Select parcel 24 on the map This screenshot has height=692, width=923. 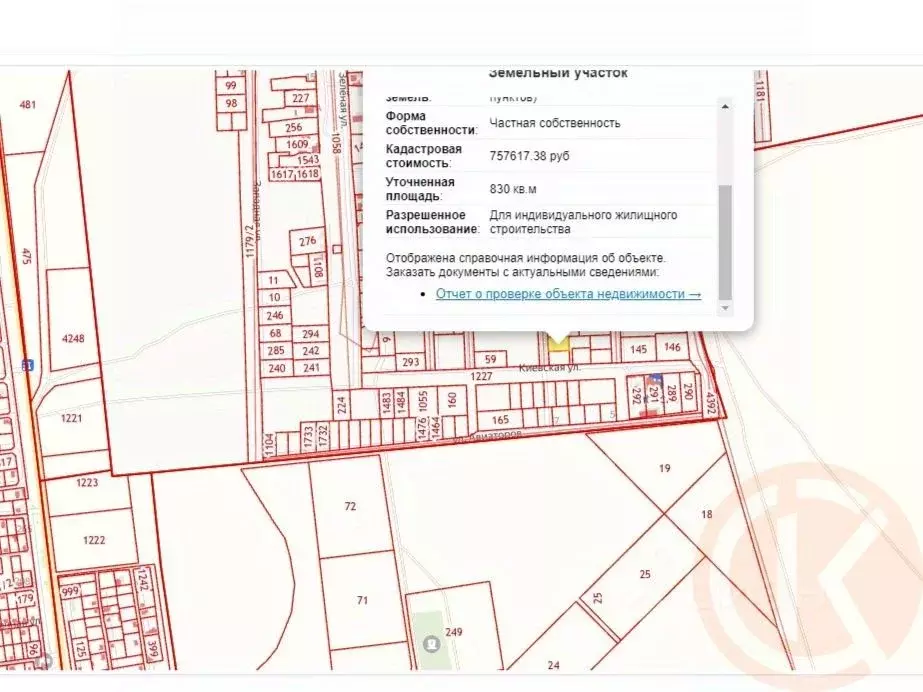(x=553, y=666)
